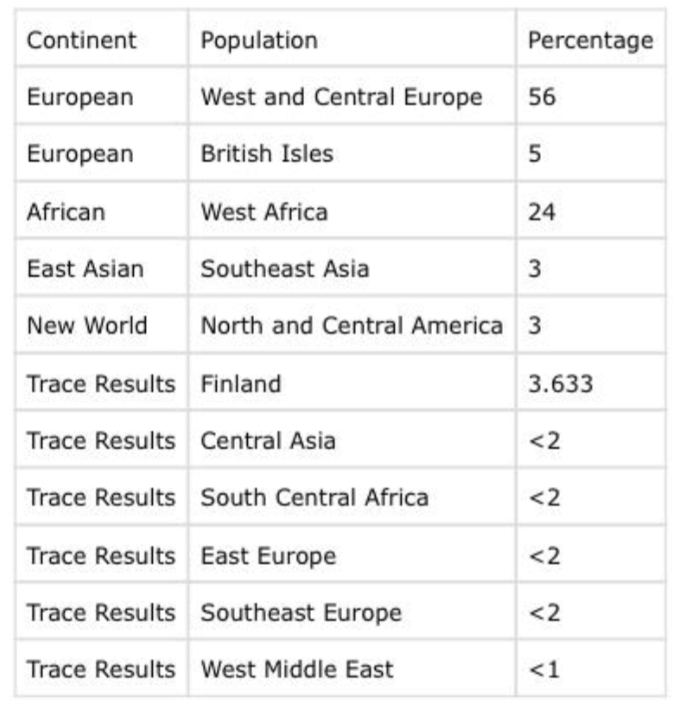
Task: Click the 3.633 percentage value
Action: click(x=560, y=384)
